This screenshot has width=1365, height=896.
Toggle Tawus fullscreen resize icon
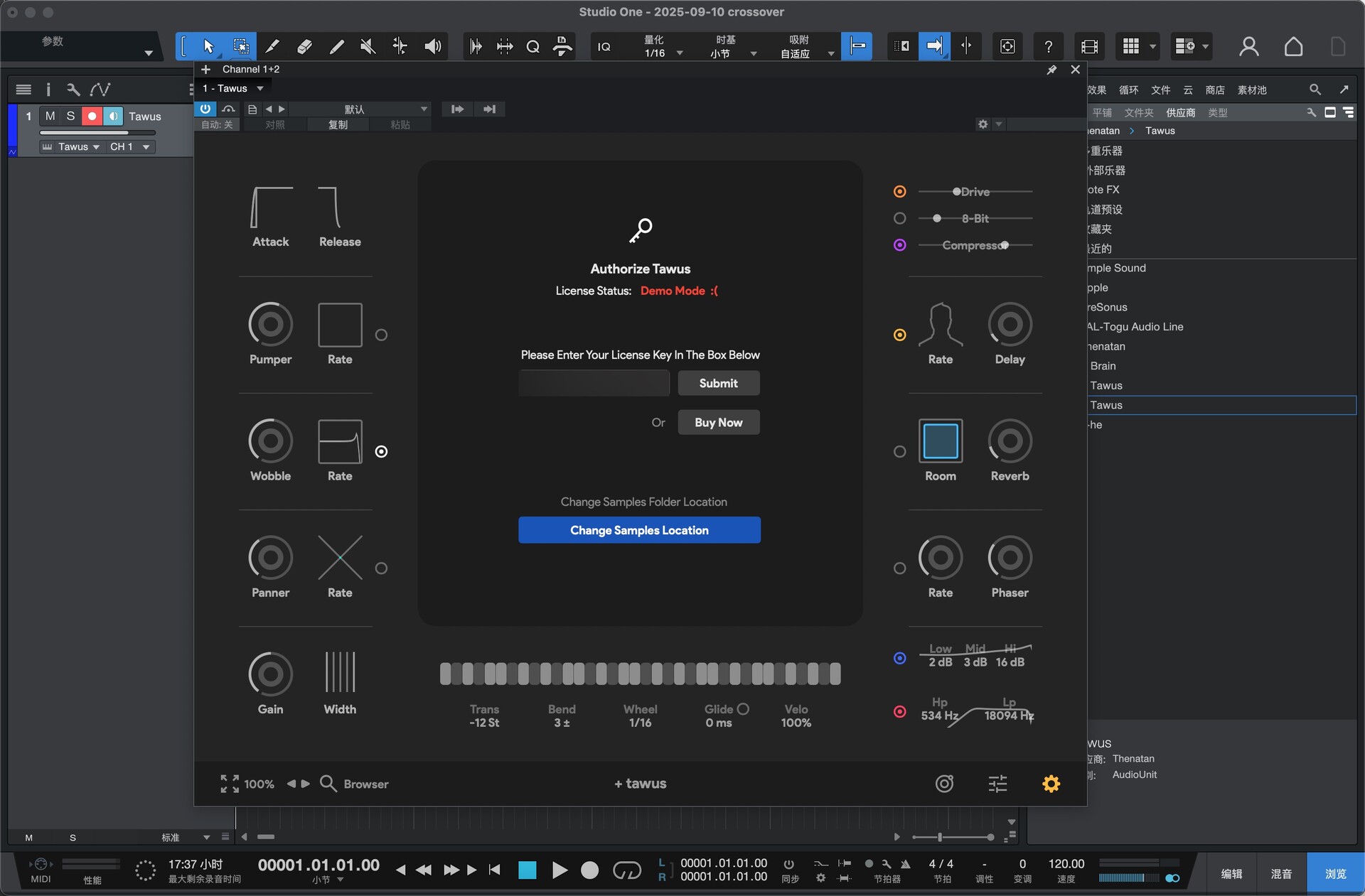coord(229,783)
